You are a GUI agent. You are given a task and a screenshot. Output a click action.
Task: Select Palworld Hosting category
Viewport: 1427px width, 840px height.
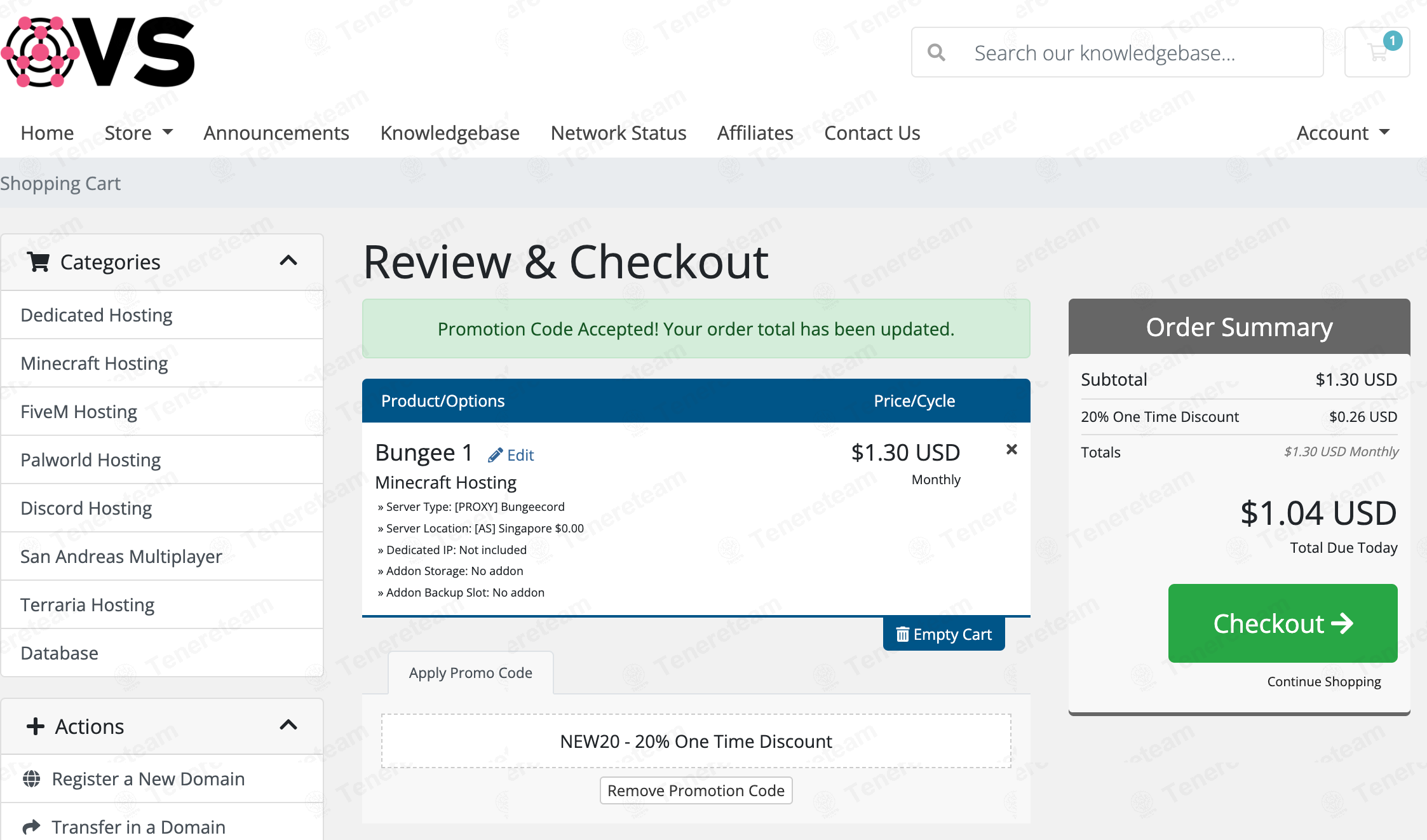point(162,459)
